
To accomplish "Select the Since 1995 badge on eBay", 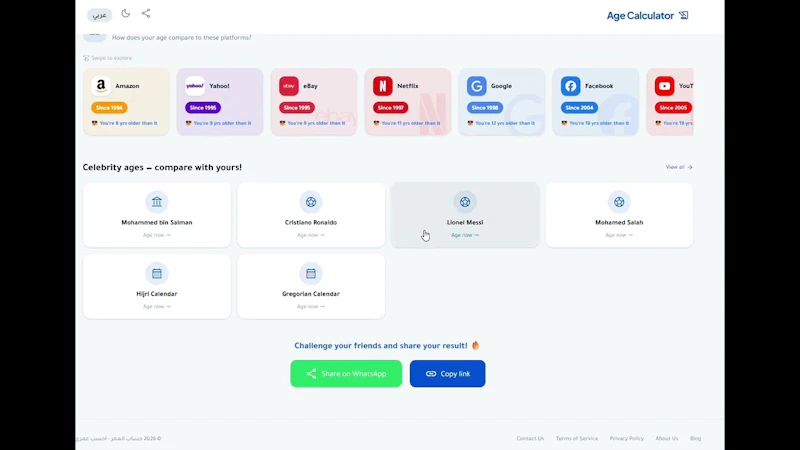I will pos(297,108).
